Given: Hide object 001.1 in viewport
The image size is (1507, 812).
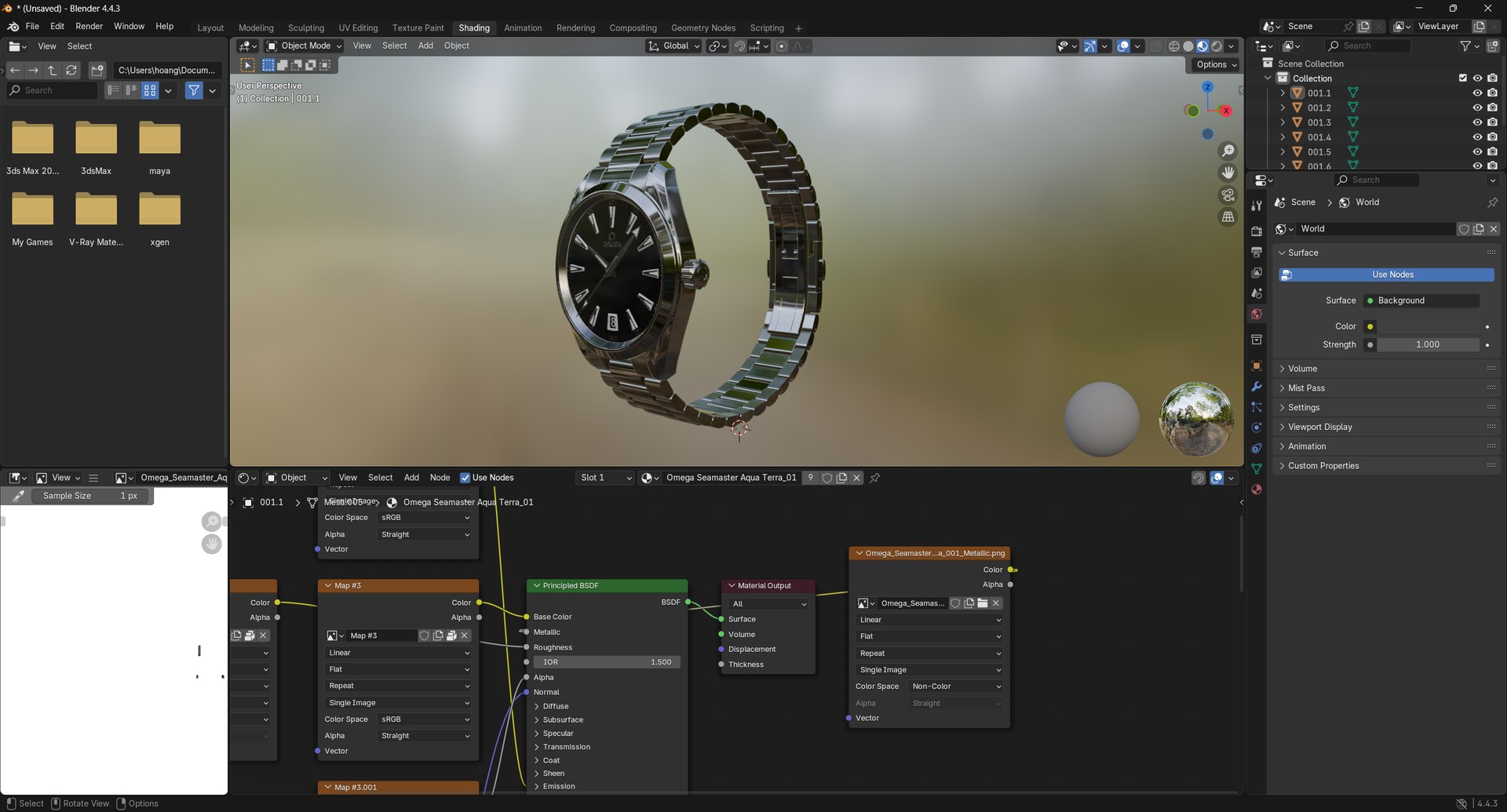Looking at the screenshot, I should pyautogui.click(x=1477, y=93).
